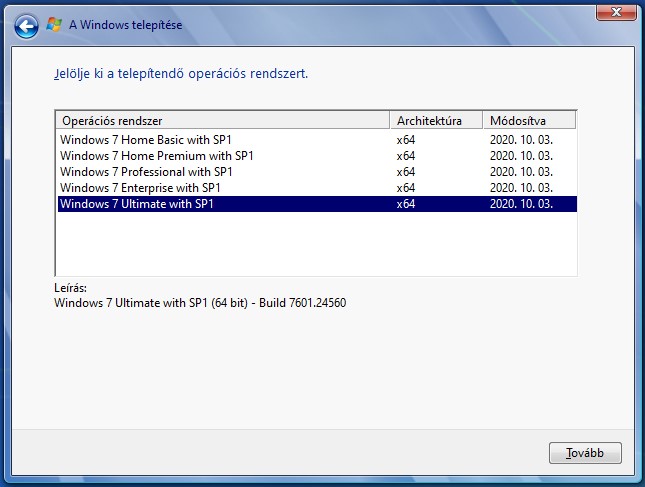The width and height of the screenshot is (645, 487).
Task: Click the Tovább button
Action: (x=585, y=453)
